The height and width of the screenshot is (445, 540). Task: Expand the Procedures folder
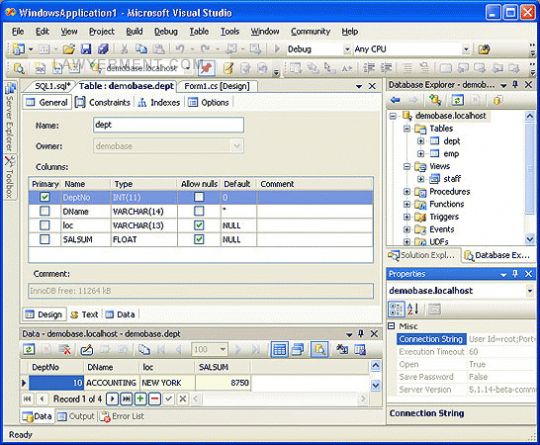(x=407, y=192)
